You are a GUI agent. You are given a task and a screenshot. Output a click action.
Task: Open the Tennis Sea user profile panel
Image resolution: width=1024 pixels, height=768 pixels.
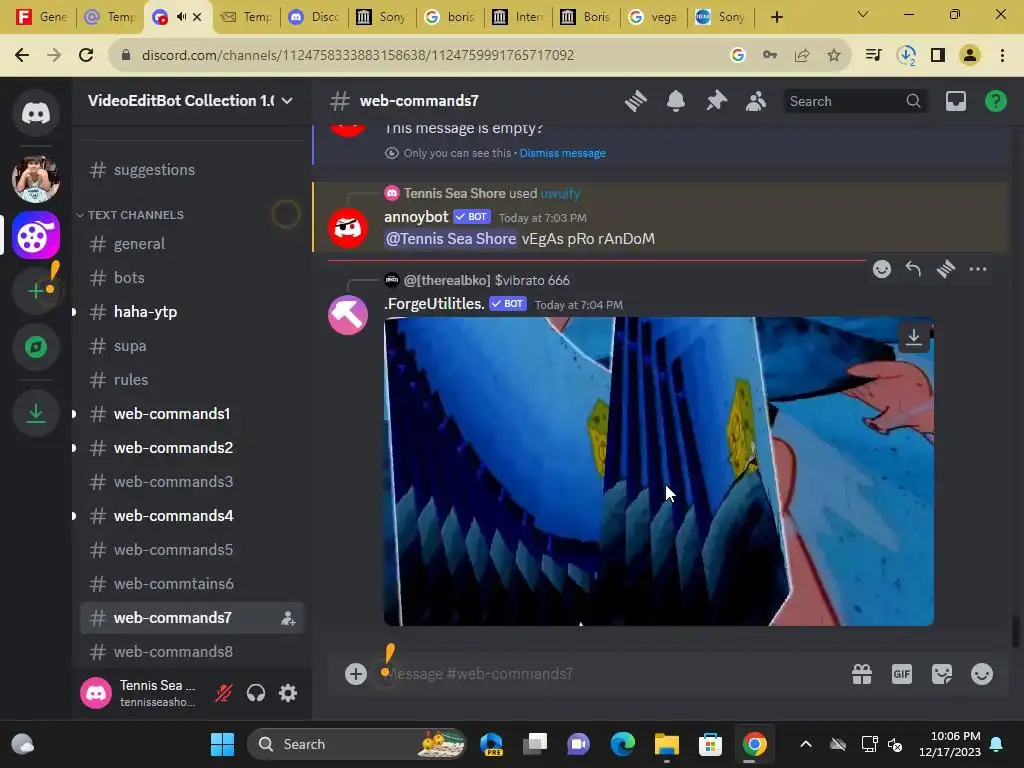(140, 693)
